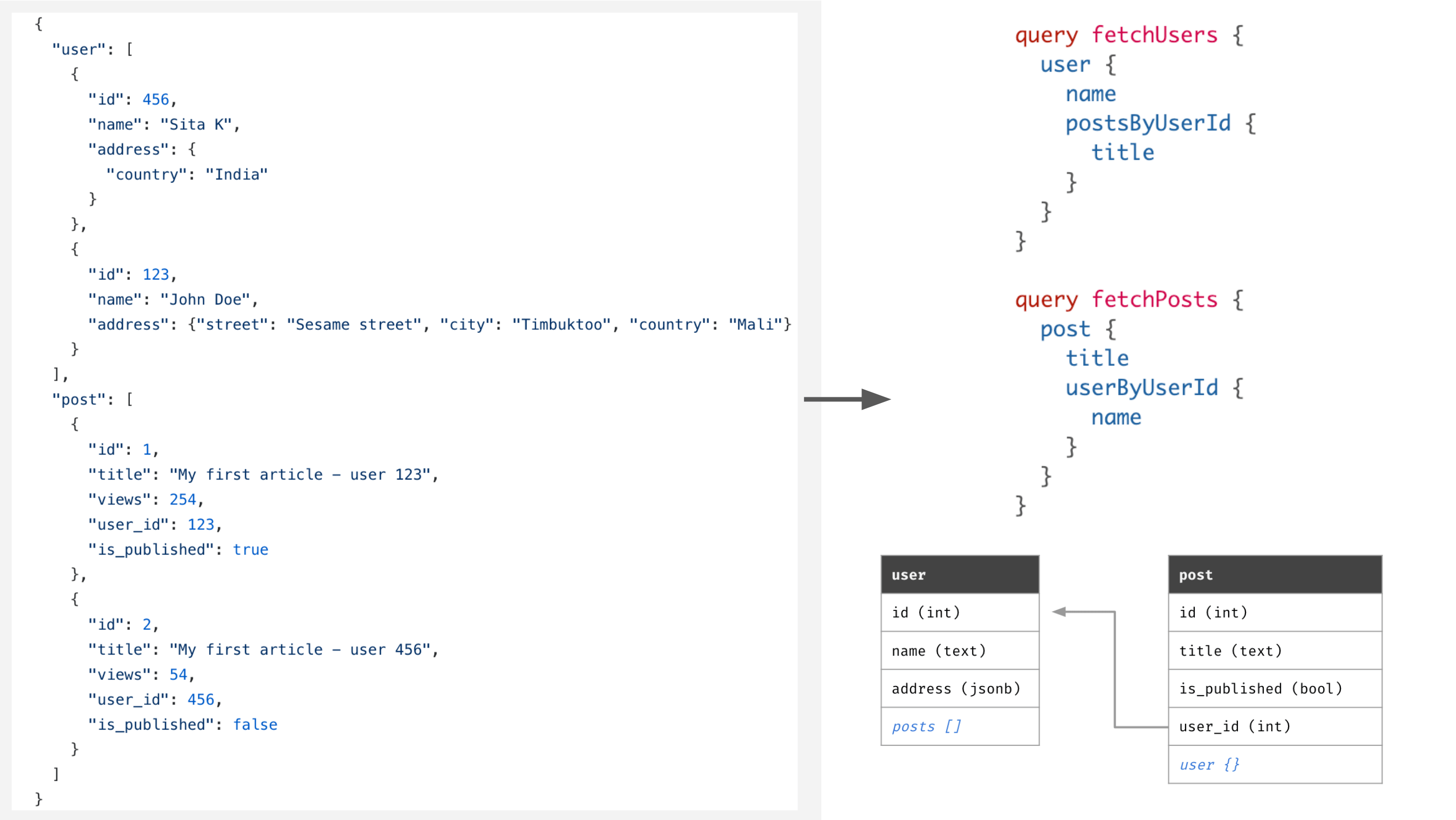1456x820 pixels.
Task: Click "name" field under user in fetchUsers
Action: (1091, 94)
